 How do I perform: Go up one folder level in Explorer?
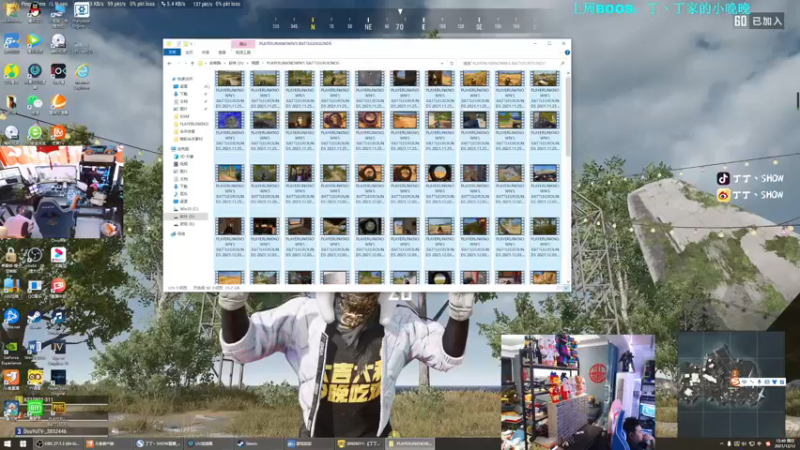coord(192,63)
